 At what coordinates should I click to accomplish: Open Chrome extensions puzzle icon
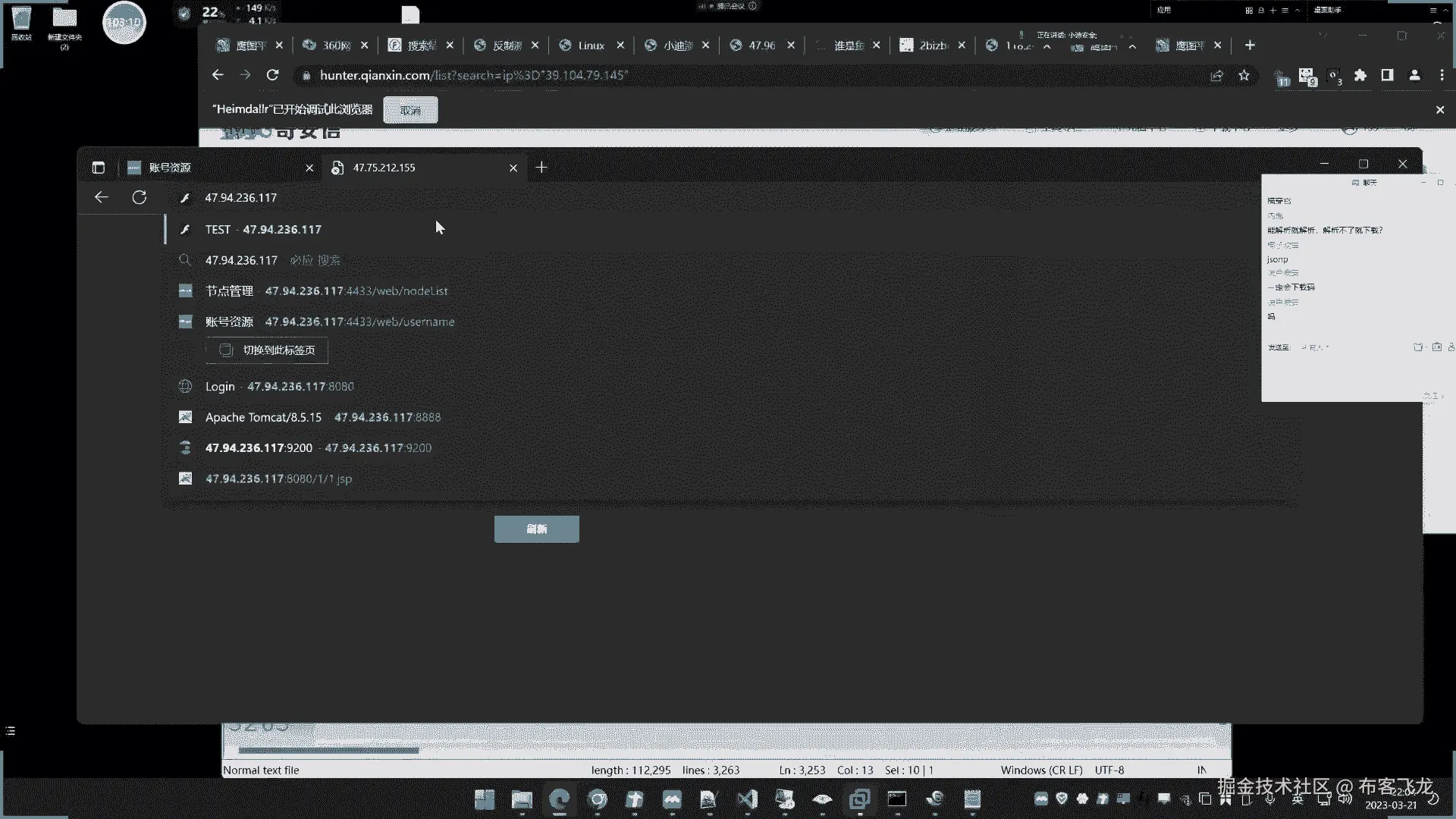[1360, 75]
